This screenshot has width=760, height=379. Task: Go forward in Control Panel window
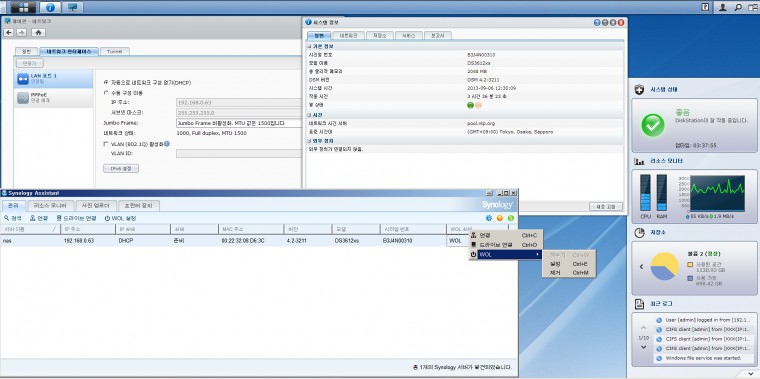coord(21,32)
